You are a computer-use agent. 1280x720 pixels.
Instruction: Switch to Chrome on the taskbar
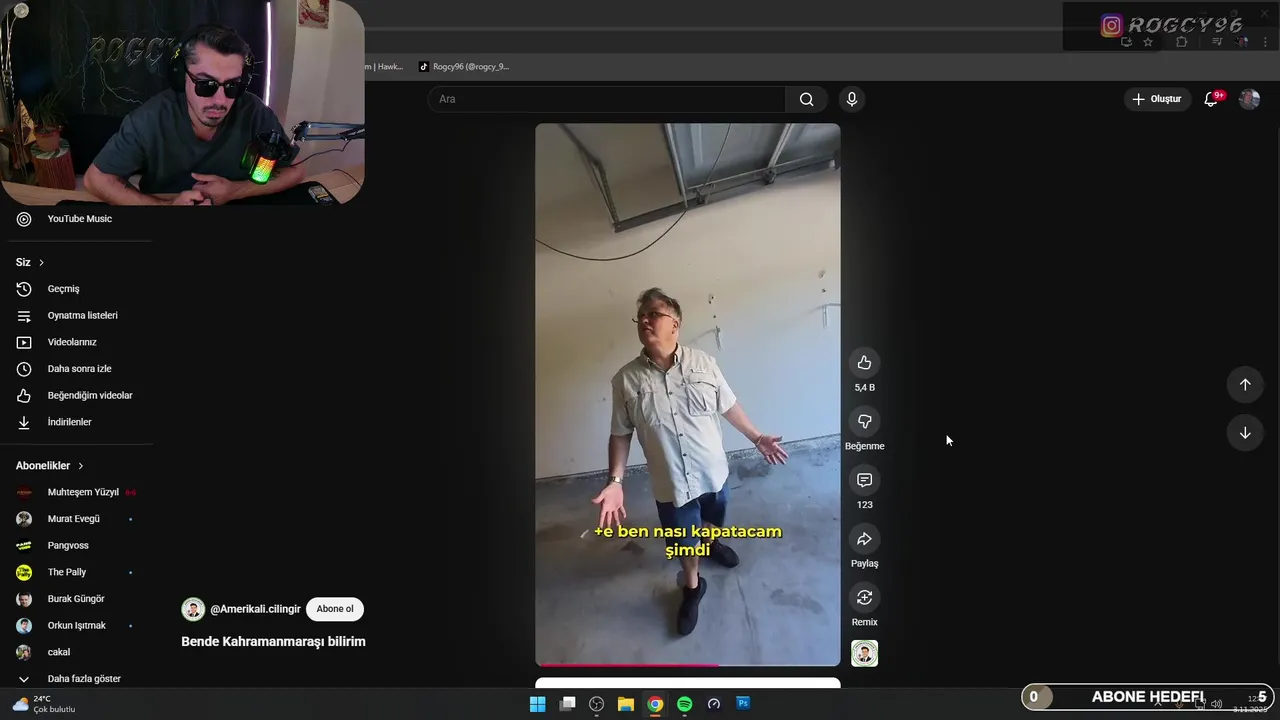(x=655, y=704)
